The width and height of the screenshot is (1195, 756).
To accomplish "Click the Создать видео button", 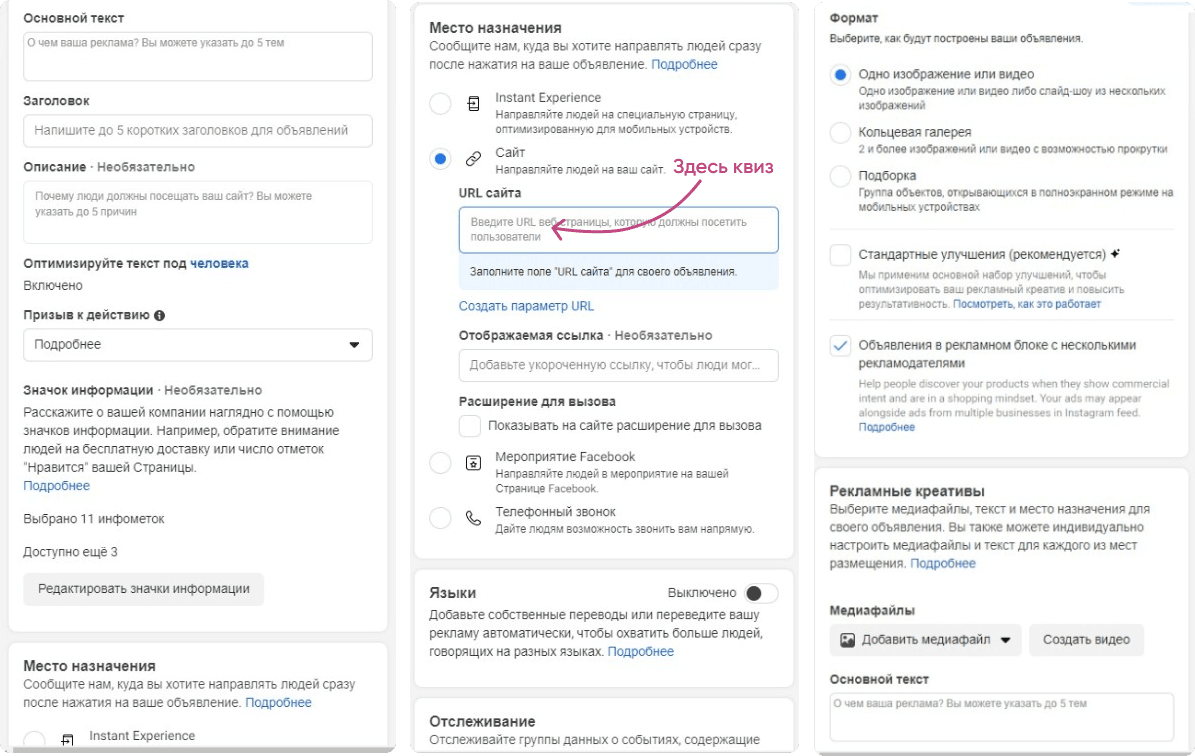I will point(1086,640).
